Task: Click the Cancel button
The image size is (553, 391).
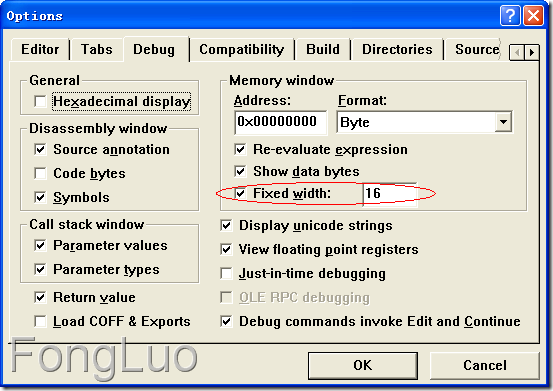Action: tap(485, 365)
